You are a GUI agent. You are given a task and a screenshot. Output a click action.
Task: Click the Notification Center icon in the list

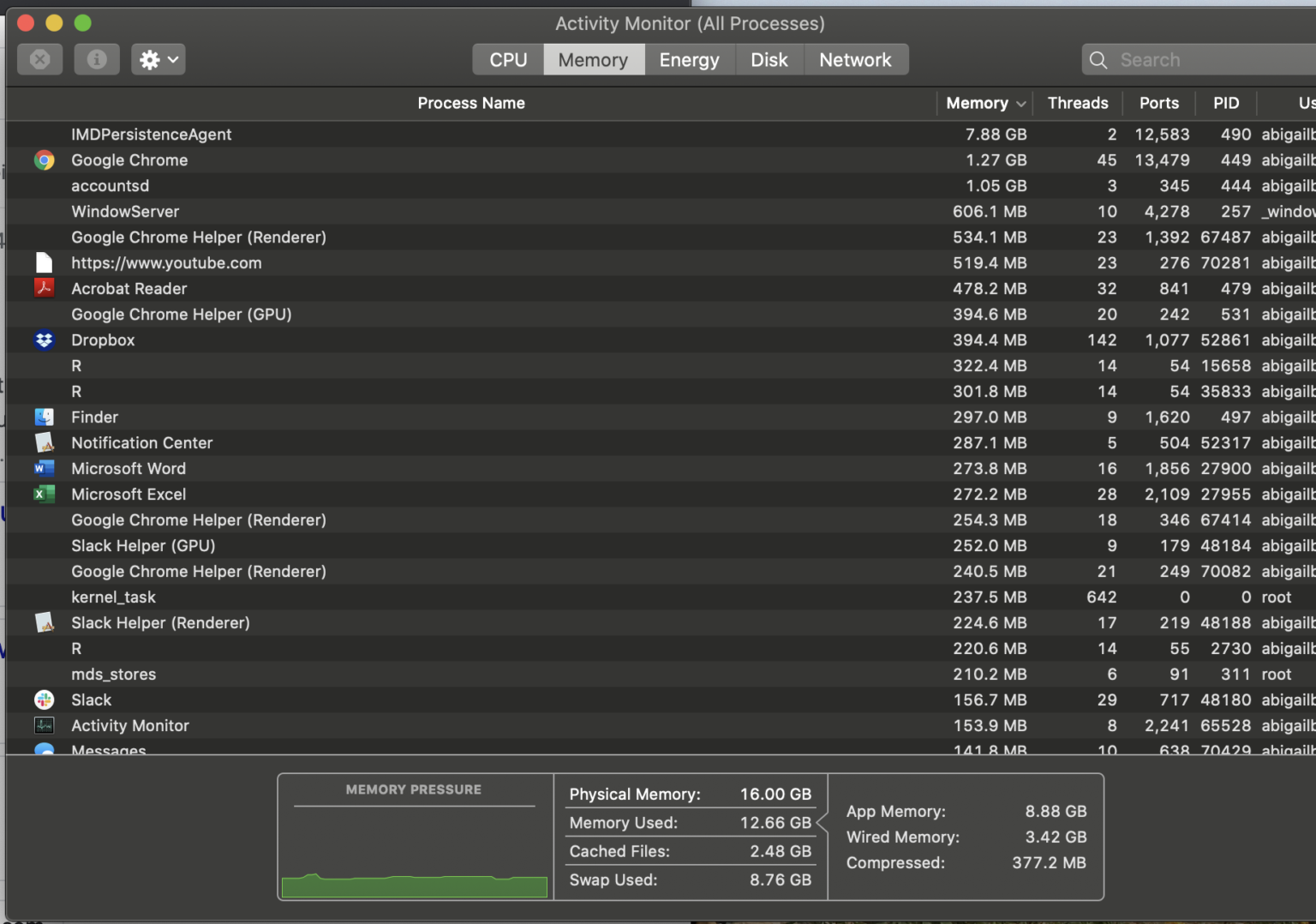point(44,443)
